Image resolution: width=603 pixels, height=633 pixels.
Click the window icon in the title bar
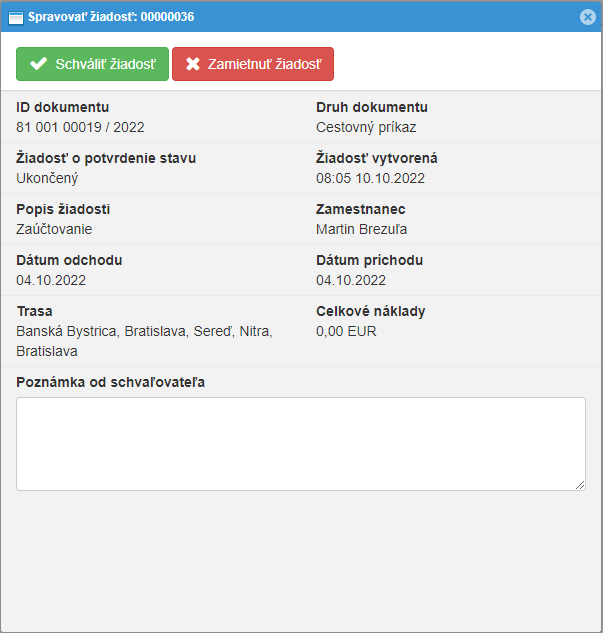15,16
